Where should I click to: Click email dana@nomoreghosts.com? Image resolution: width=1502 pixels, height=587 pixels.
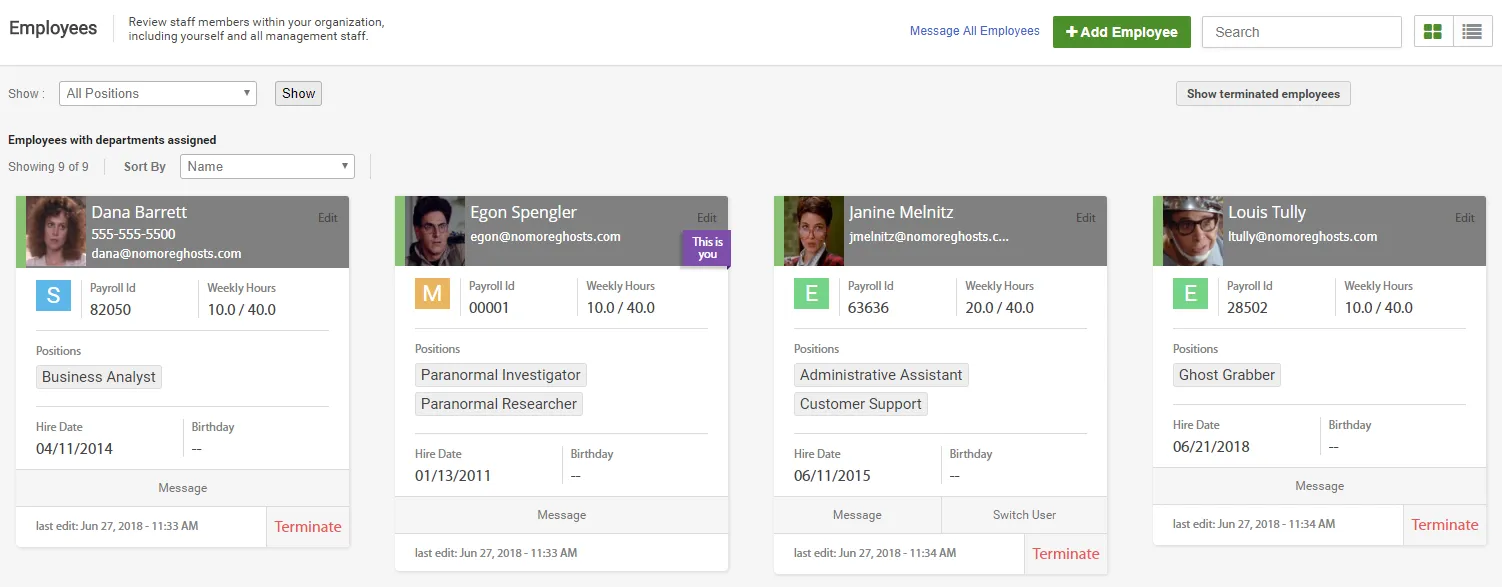[x=167, y=254]
